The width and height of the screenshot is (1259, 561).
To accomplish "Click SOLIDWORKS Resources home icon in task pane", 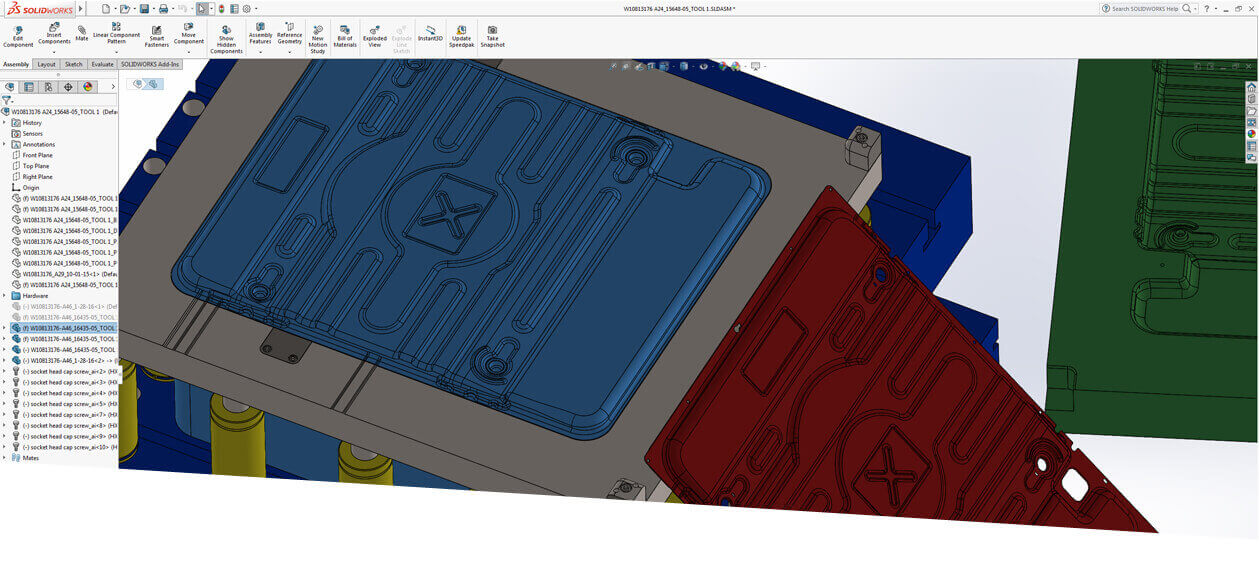I will click(x=1251, y=87).
